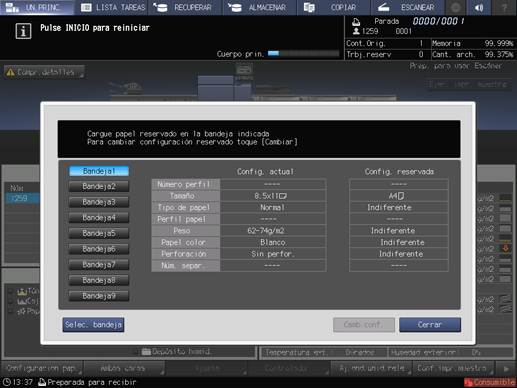Open the ESCANEAR tab
Image resolution: width=517 pixels, height=388 pixels.
[x=407, y=7]
